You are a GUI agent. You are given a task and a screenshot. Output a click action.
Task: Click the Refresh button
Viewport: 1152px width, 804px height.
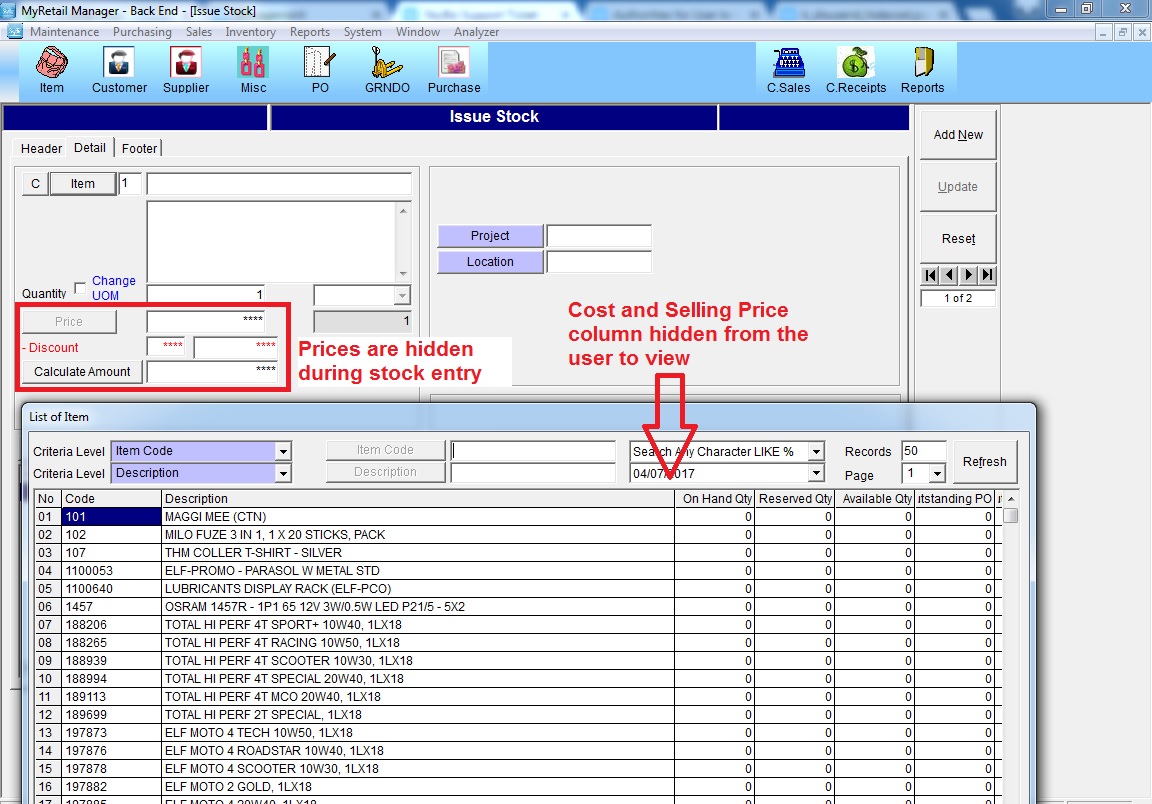pyautogui.click(x=984, y=462)
